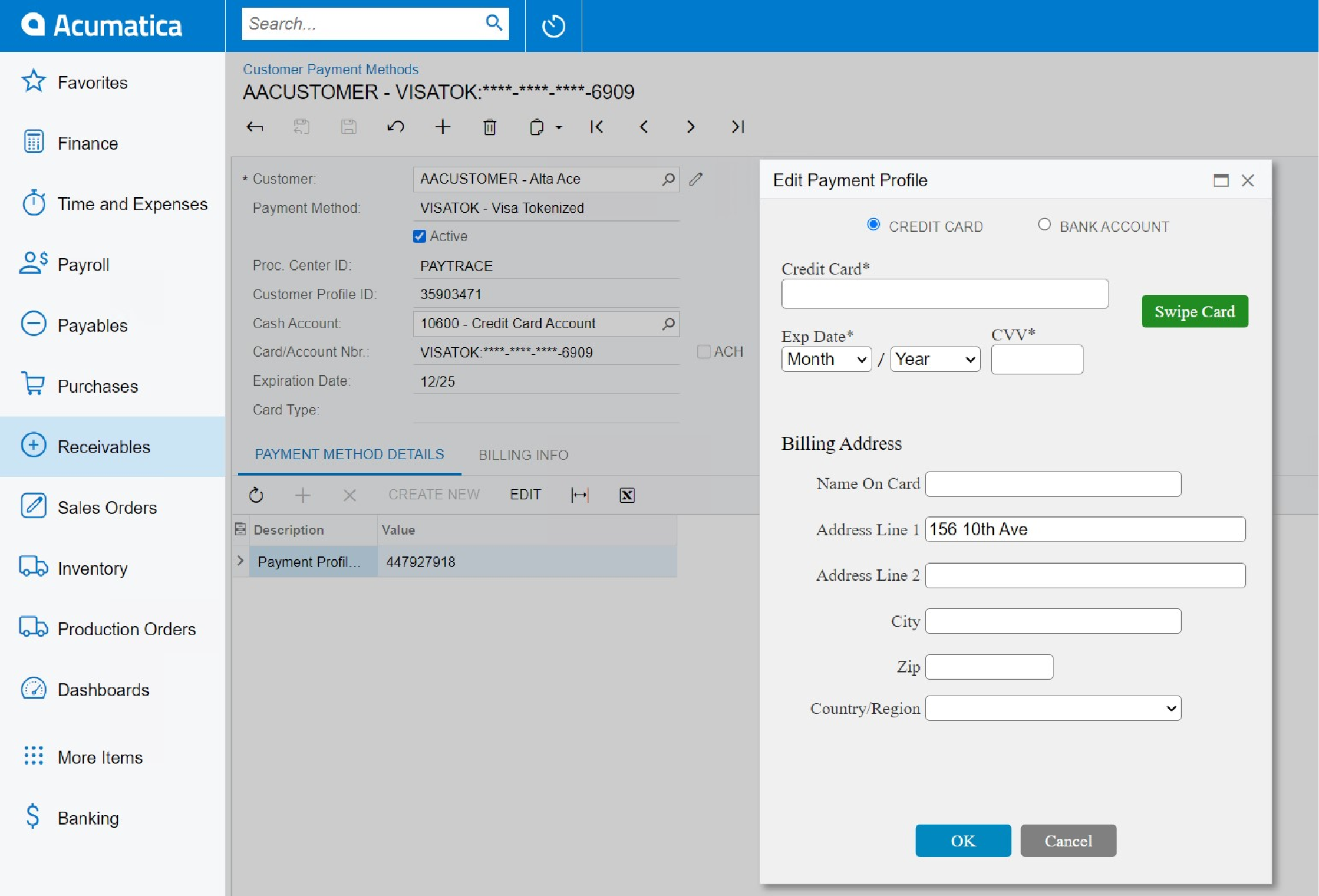Viewport: 1319px width, 896px height.
Task: Open the expiration Year dropdown
Action: coord(935,359)
